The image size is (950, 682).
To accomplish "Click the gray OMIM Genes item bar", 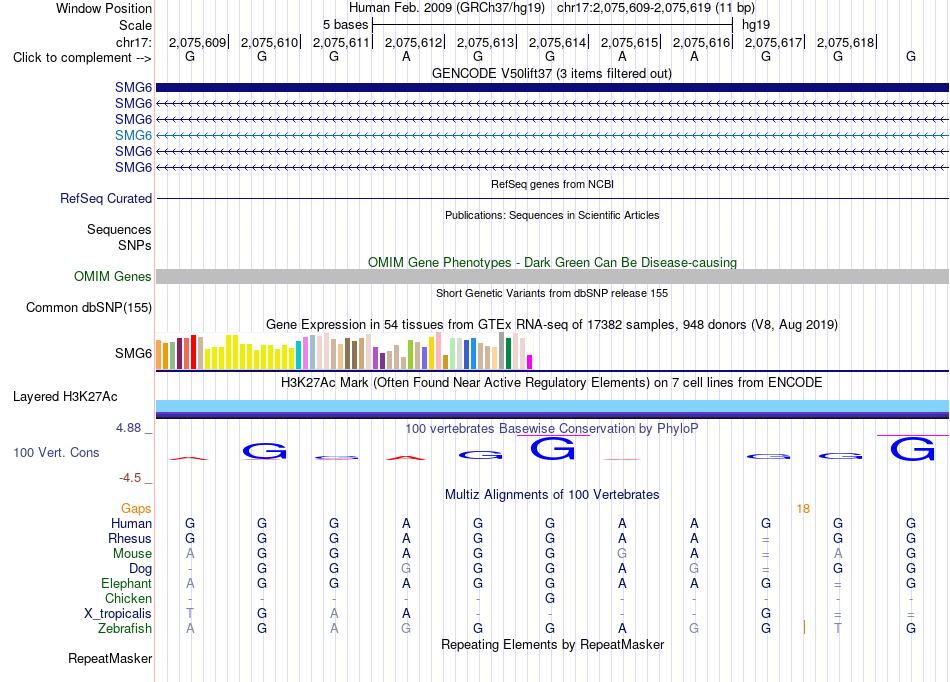I will pyautogui.click(x=552, y=276).
